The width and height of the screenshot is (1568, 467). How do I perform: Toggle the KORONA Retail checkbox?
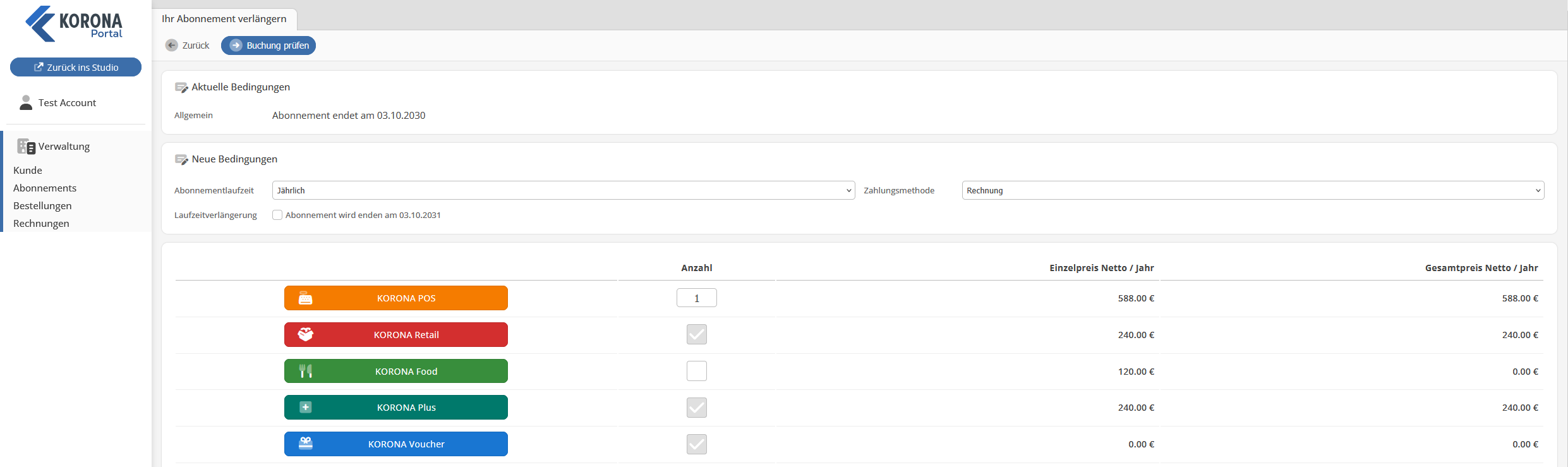pyautogui.click(x=697, y=334)
